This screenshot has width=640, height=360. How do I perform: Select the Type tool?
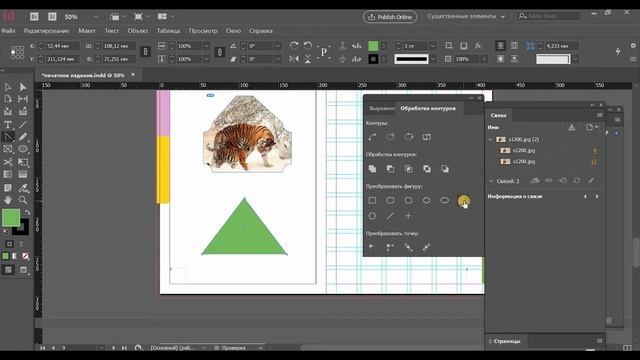point(8,124)
